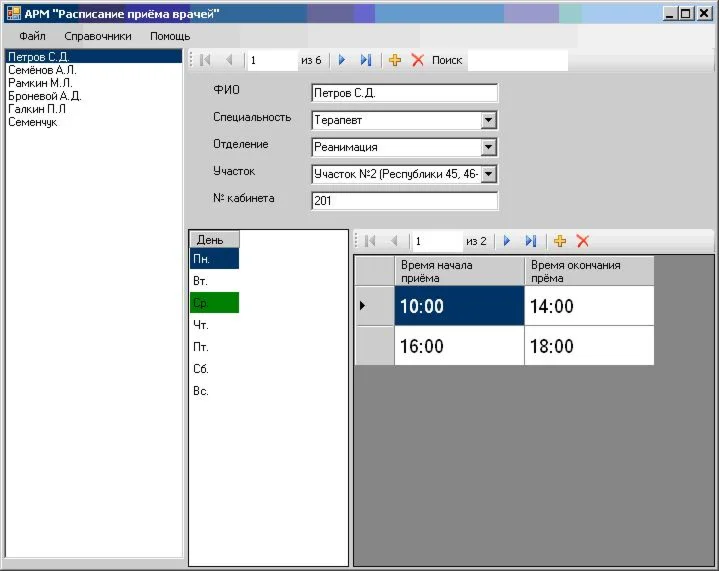This screenshot has width=719, height=571.
Task: Delete the selected appointment time row
Action: click(x=583, y=241)
